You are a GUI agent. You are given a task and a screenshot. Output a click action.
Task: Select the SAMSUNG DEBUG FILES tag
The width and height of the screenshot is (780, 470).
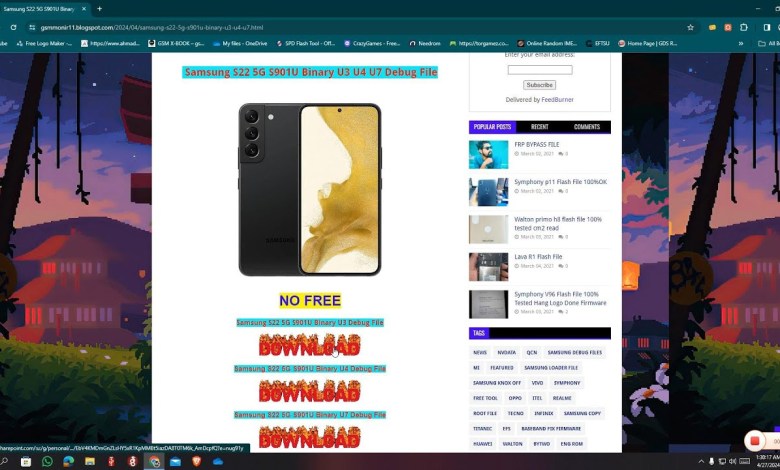click(575, 352)
